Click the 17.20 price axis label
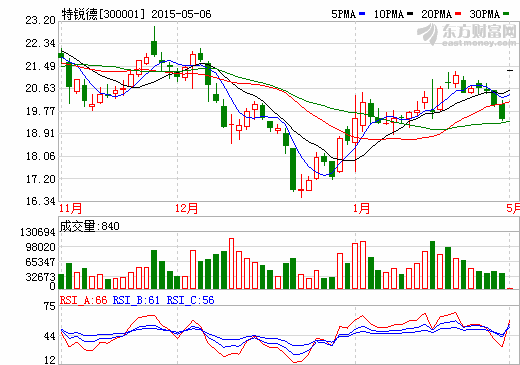Screen dimensions: 520x365 40,179
